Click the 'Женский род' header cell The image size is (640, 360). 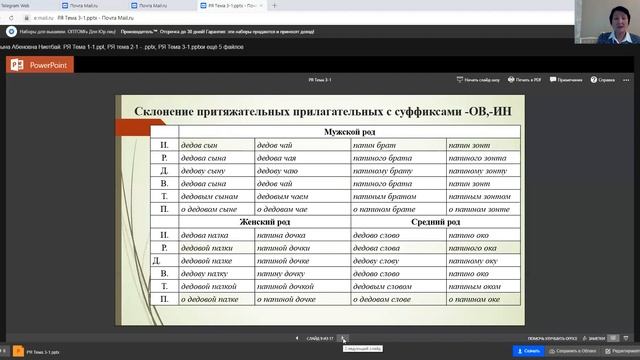(264, 222)
